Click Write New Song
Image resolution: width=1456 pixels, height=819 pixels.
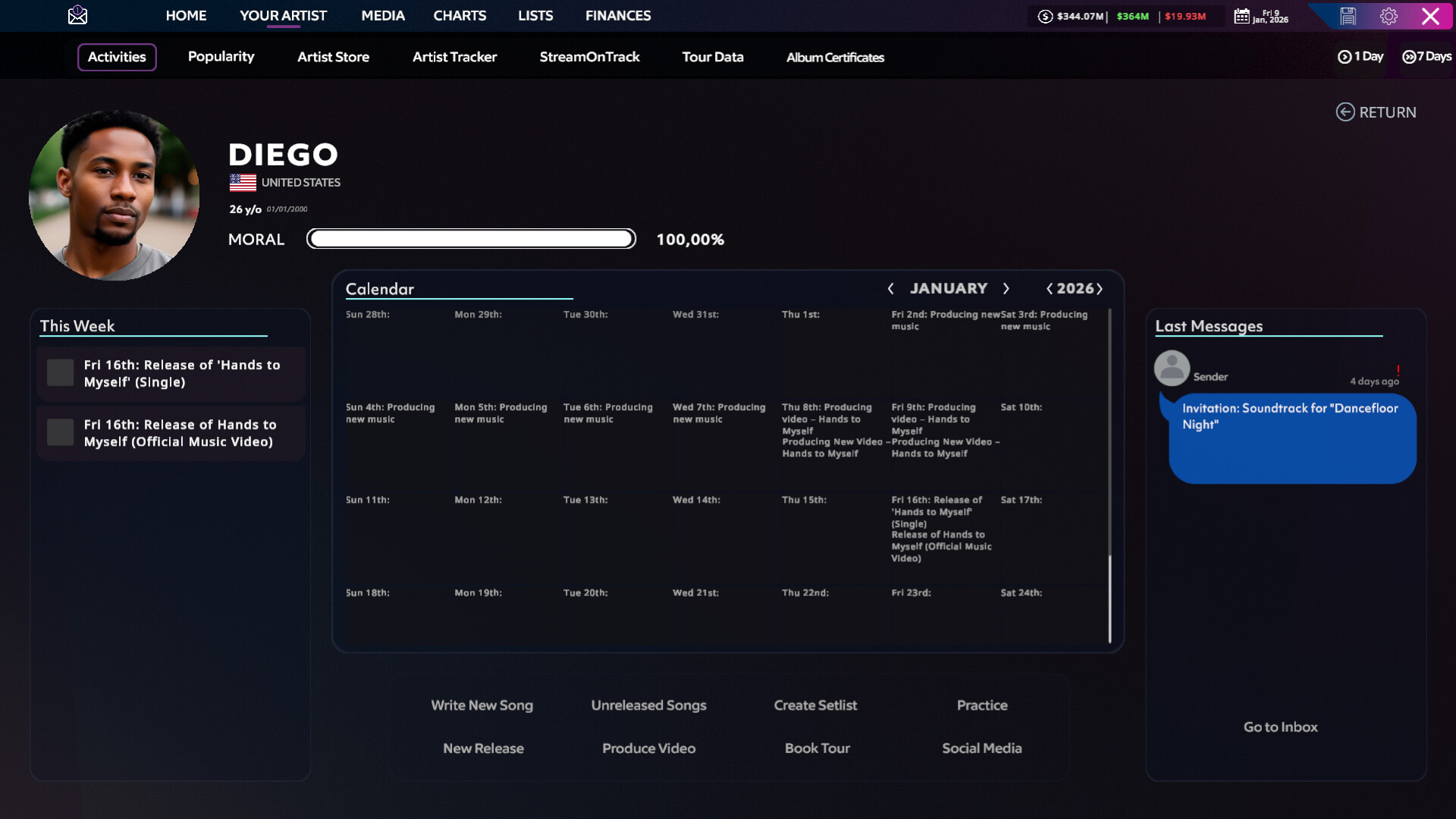point(482,705)
